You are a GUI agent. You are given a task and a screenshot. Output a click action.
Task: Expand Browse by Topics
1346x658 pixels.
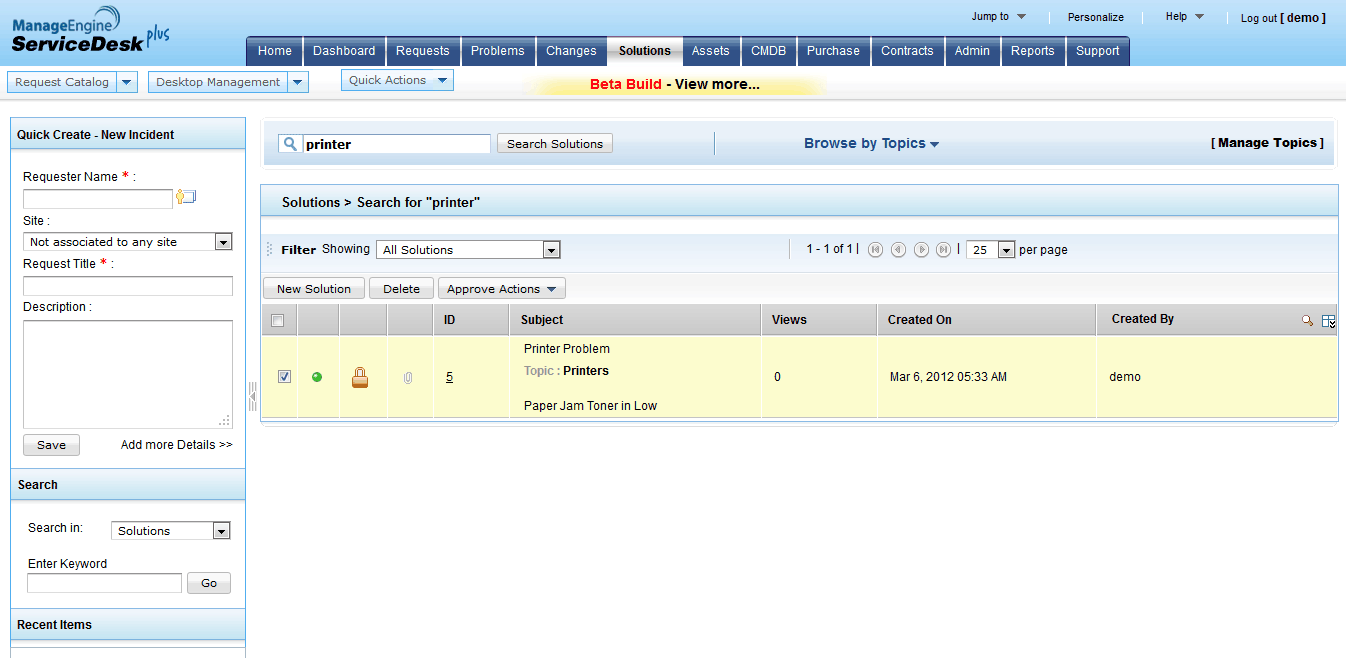tap(871, 143)
